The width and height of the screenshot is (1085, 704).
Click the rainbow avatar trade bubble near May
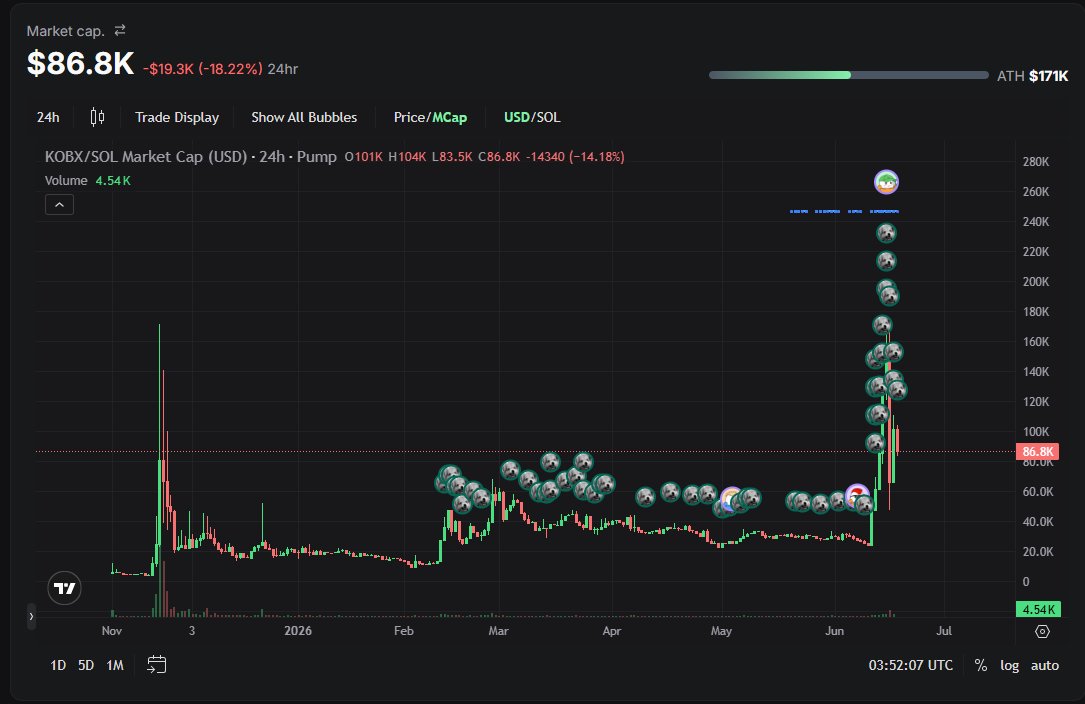tap(731, 499)
